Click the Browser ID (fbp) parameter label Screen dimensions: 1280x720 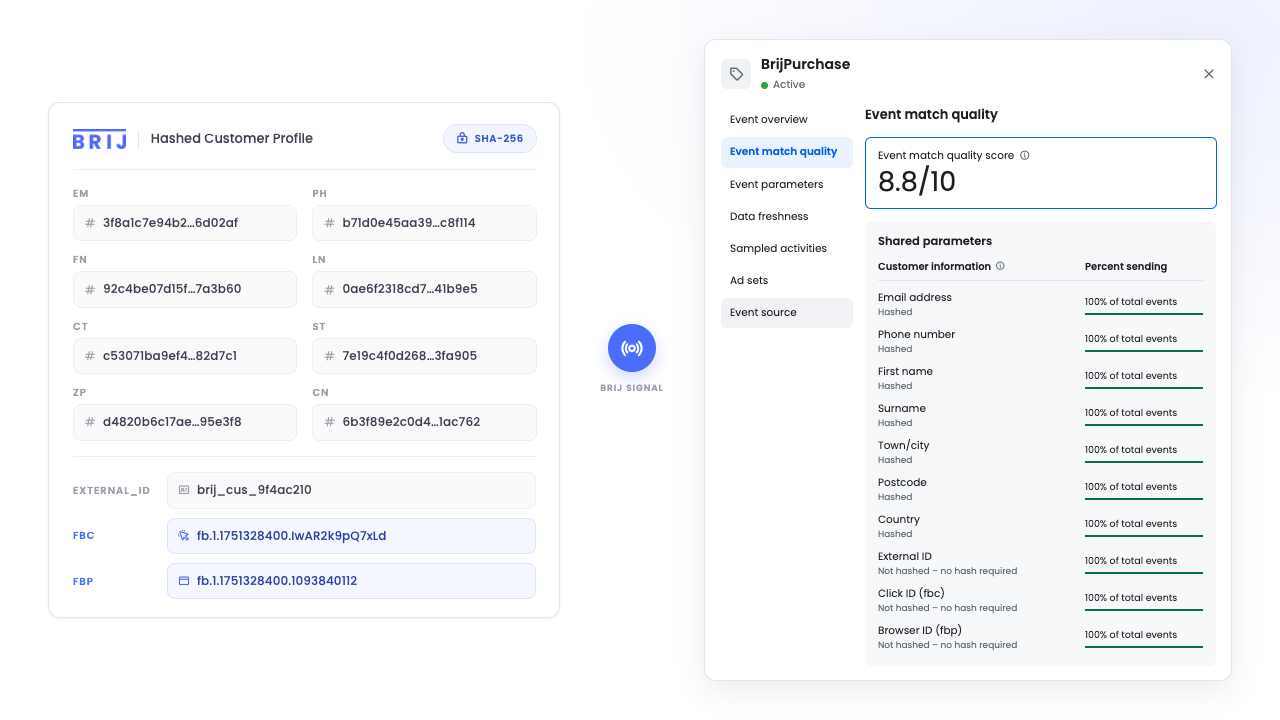tap(920, 630)
